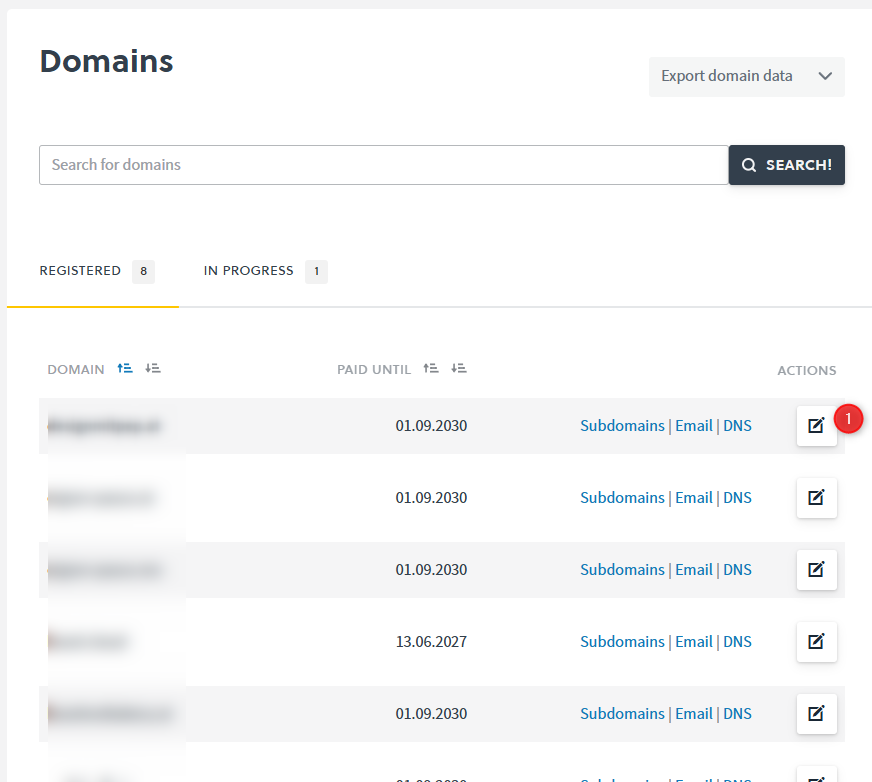Expand the Export domain data dropdown
The width and height of the screenshot is (872, 782).
point(746,77)
